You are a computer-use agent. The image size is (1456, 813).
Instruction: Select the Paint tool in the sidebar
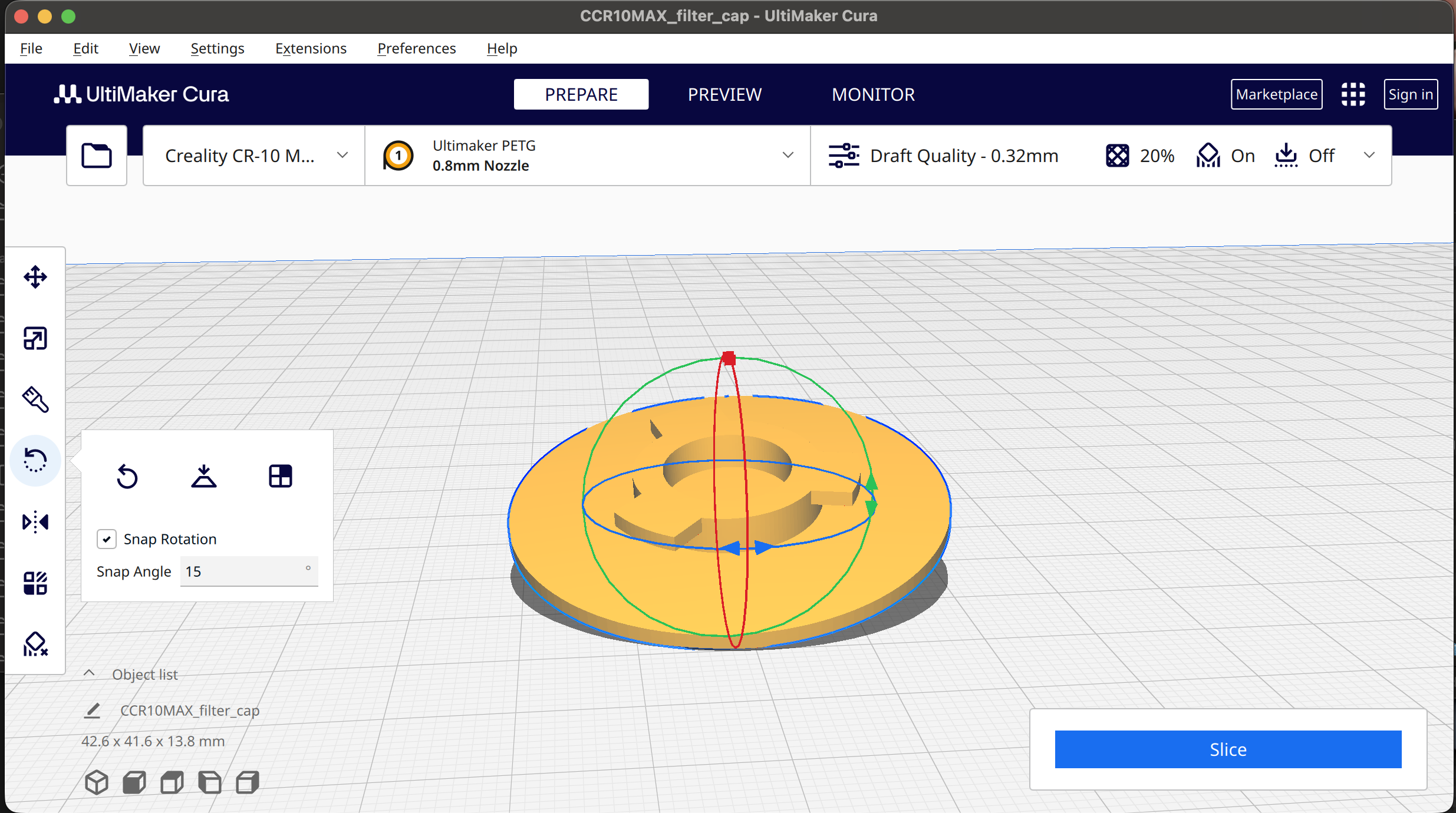pyautogui.click(x=35, y=399)
